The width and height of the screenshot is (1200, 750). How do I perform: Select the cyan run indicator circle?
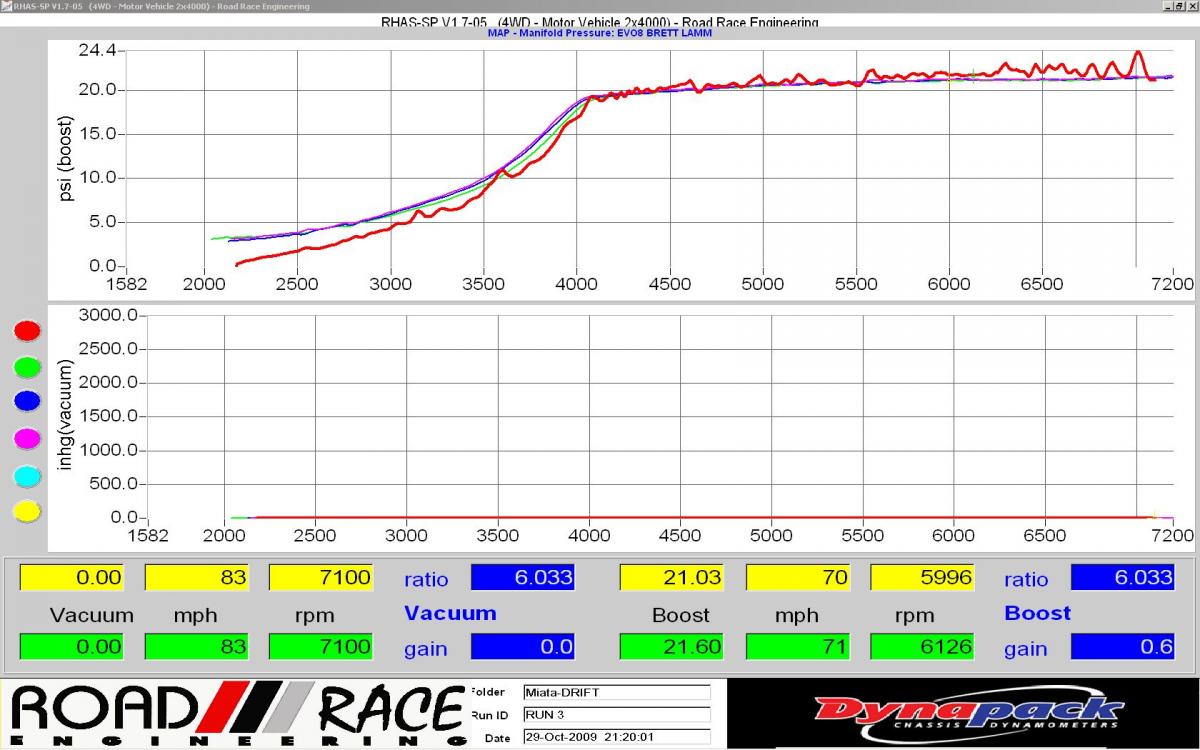(27, 475)
